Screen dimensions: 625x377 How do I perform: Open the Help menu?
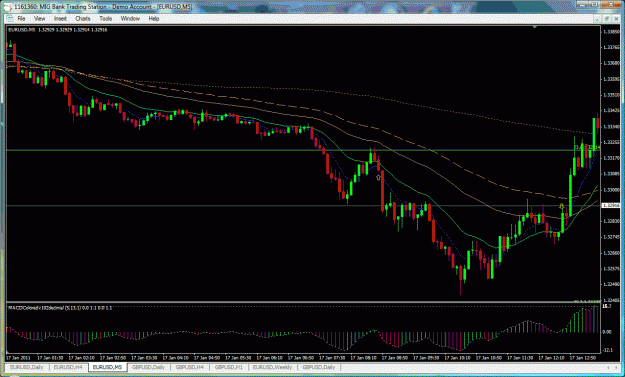pos(154,18)
